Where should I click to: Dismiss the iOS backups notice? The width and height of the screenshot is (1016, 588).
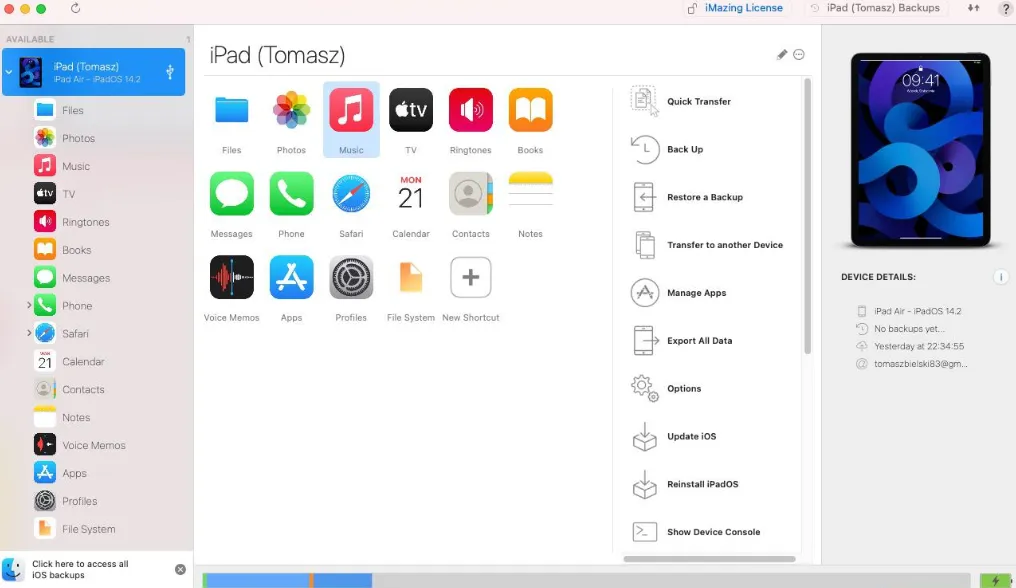180,569
